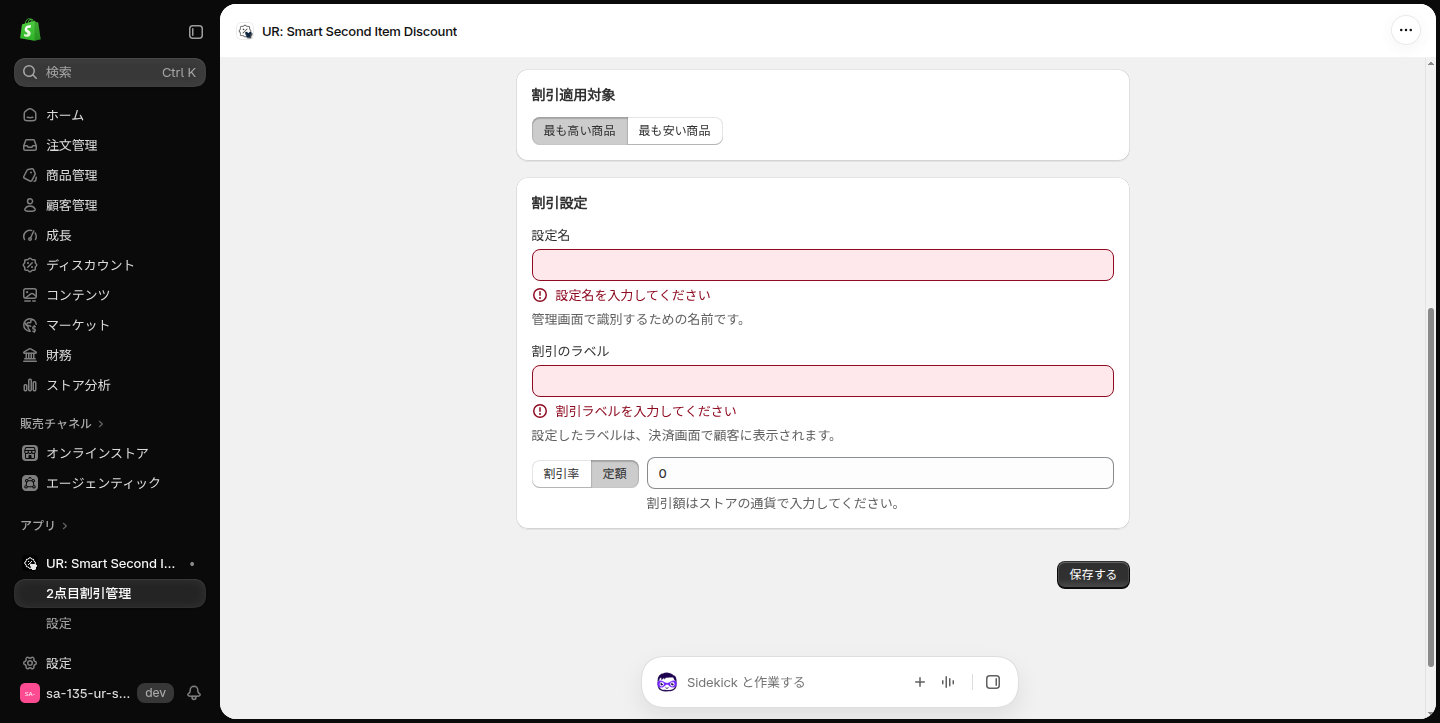1440x723 pixels.
Task: Click the 財務 finance bank icon
Action: (30, 355)
